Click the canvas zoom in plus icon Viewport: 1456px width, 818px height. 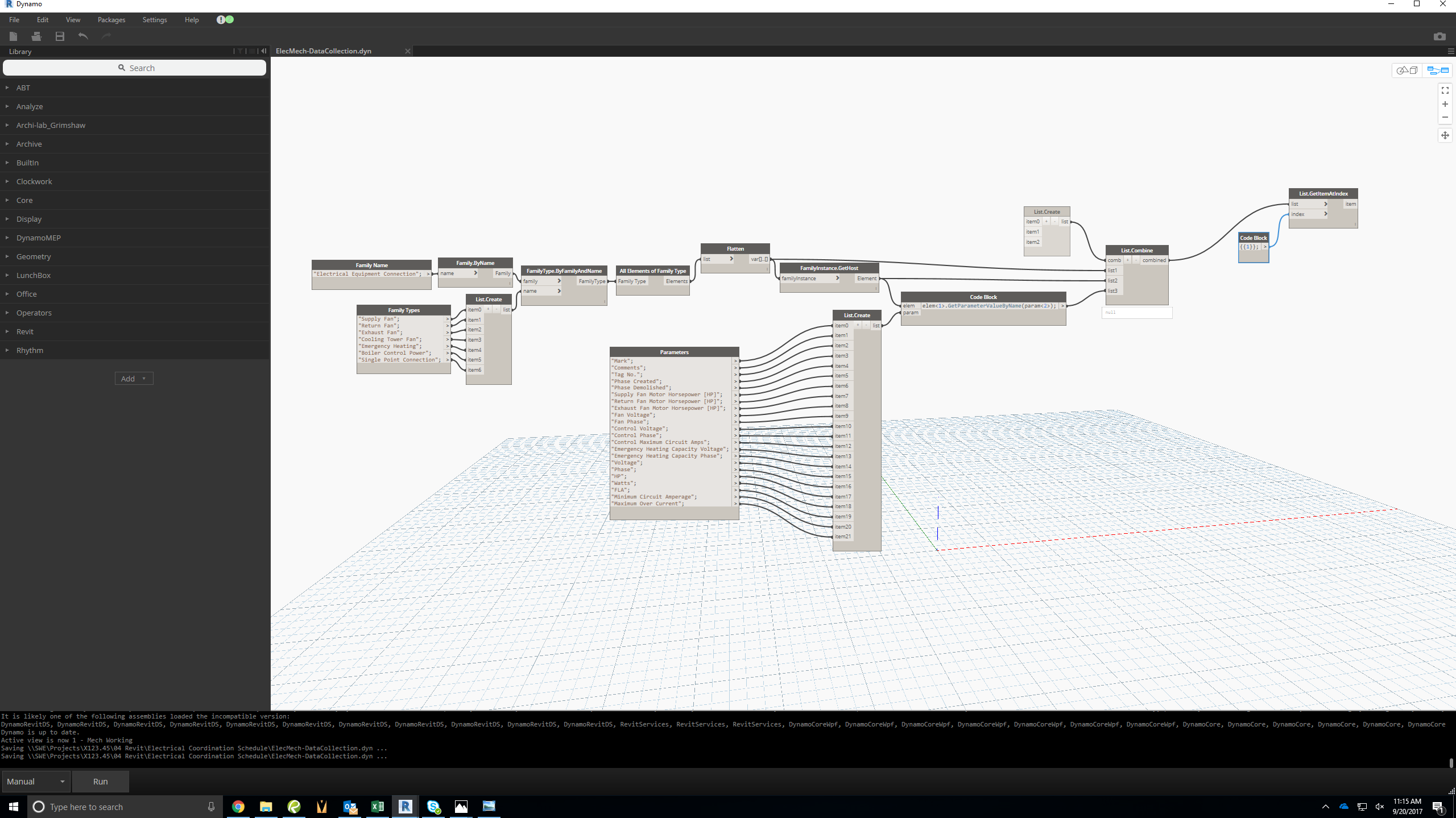point(1445,104)
